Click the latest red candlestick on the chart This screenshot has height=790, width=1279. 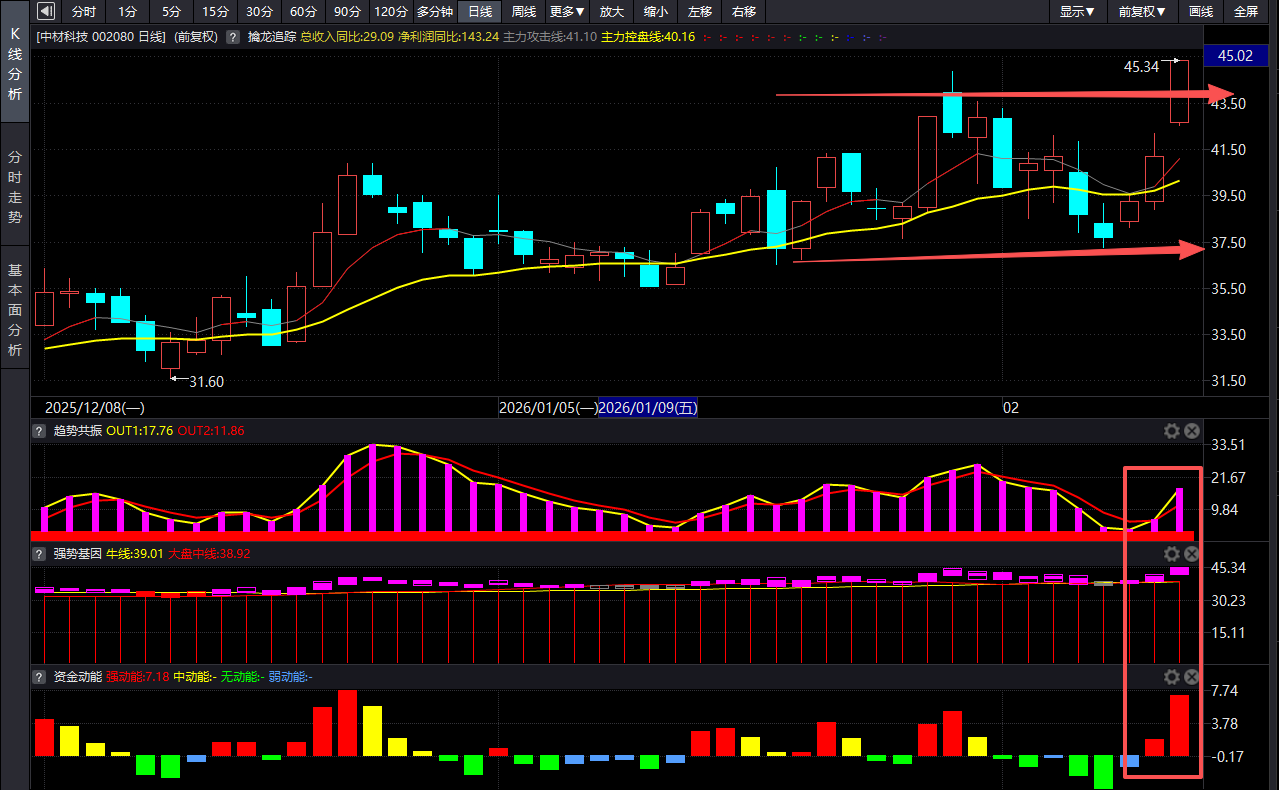click(1180, 92)
